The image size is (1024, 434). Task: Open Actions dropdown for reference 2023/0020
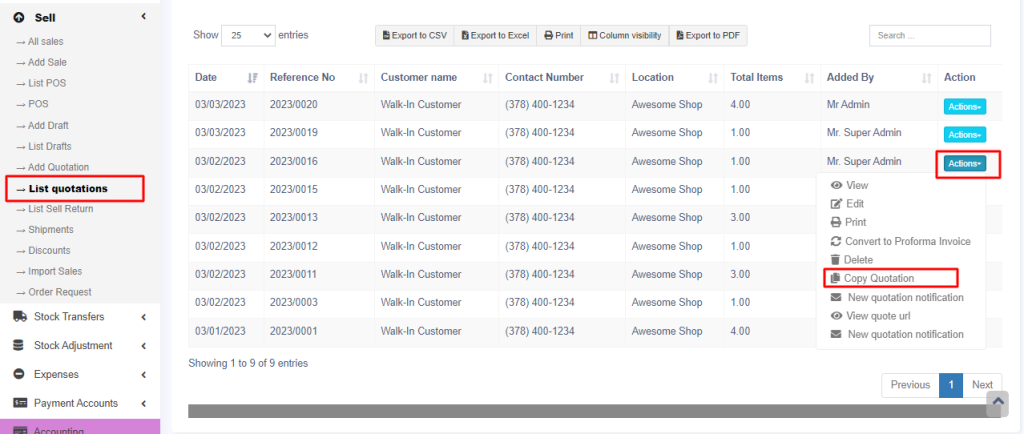point(964,106)
